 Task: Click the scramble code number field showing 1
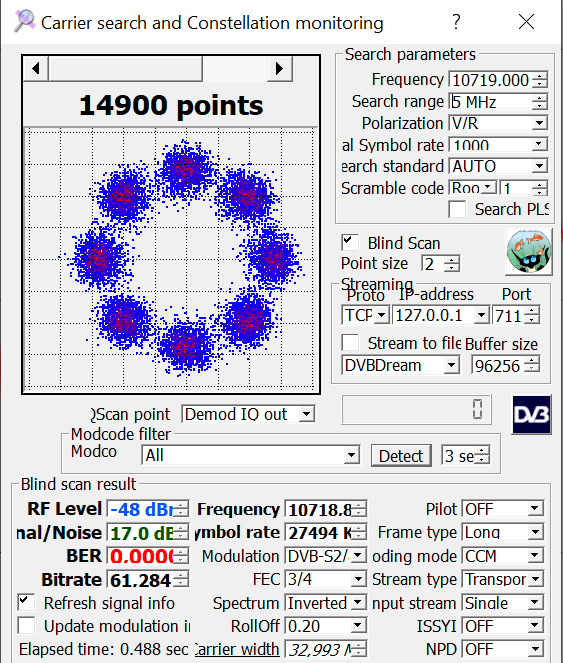click(x=524, y=187)
